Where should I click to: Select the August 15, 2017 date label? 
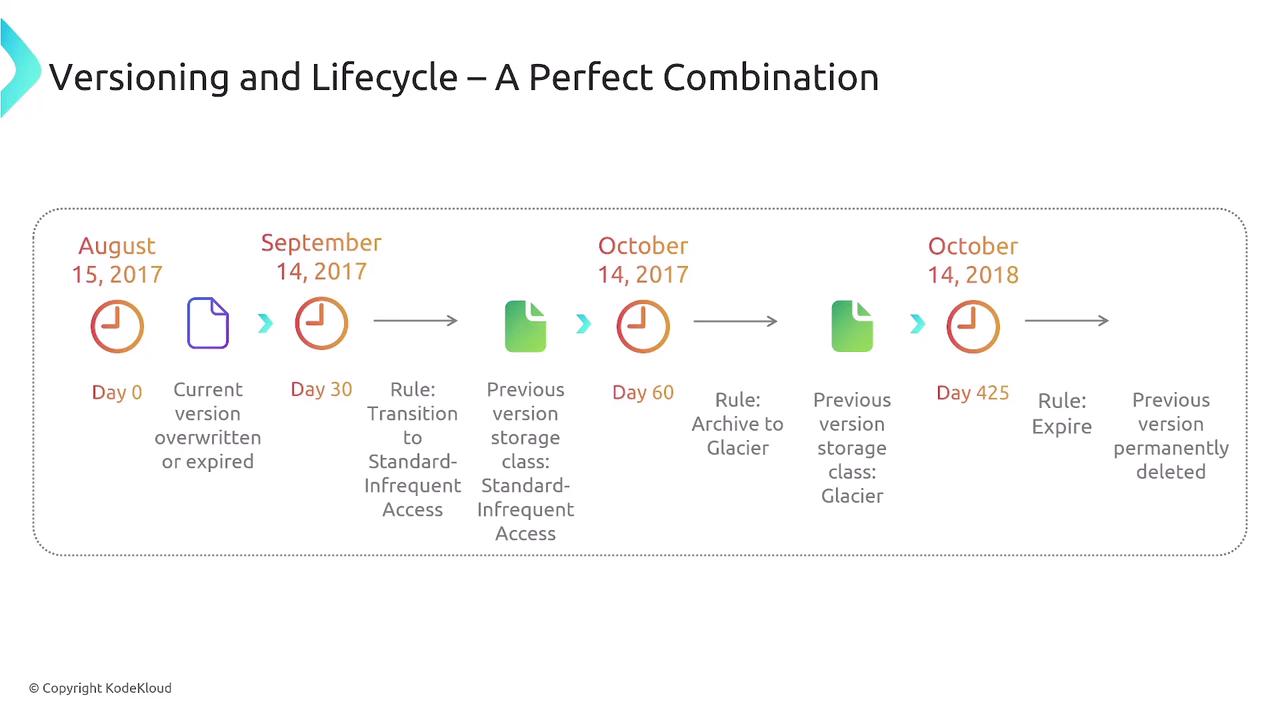pos(117,260)
